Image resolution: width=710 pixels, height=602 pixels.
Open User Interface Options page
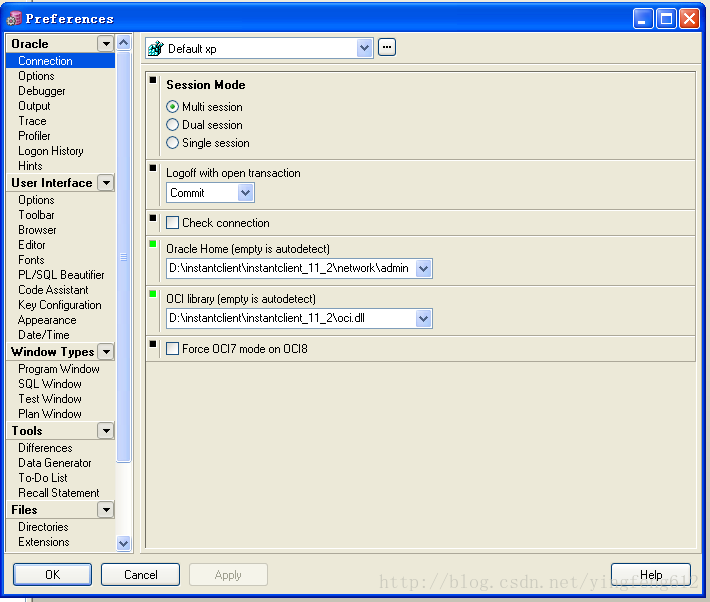[36, 200]
